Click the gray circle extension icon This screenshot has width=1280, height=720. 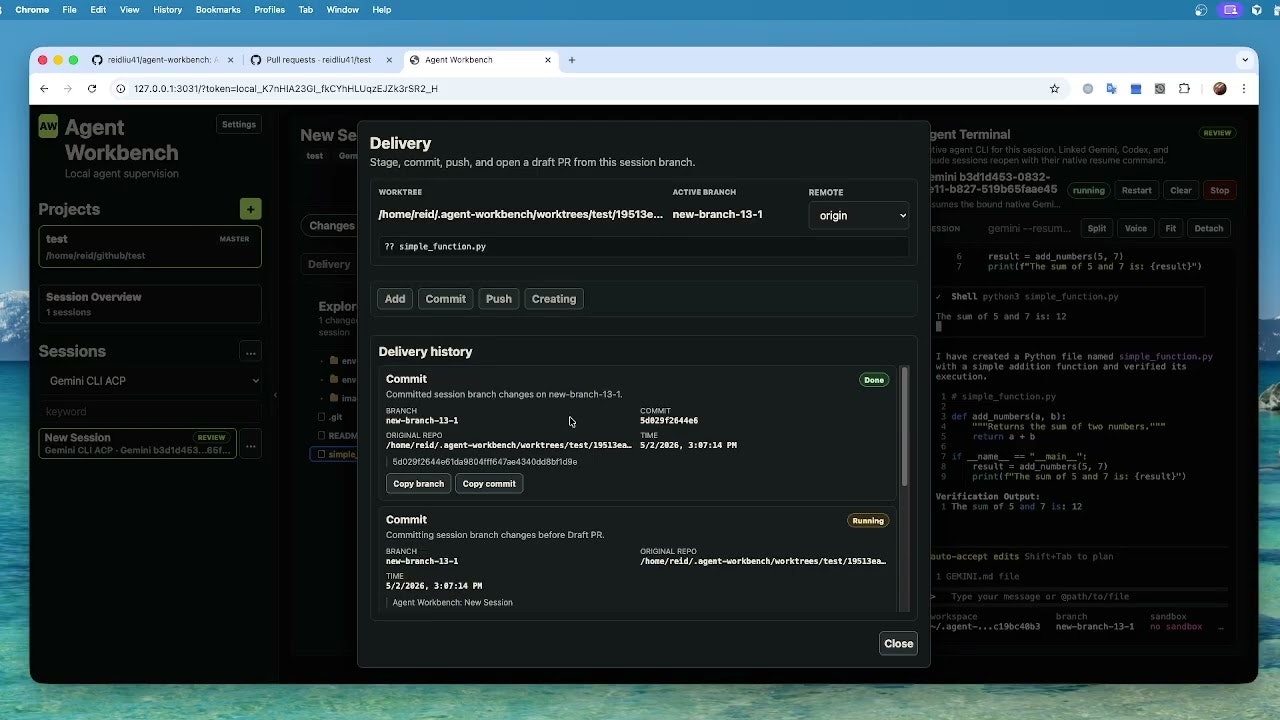(1088, 88)
